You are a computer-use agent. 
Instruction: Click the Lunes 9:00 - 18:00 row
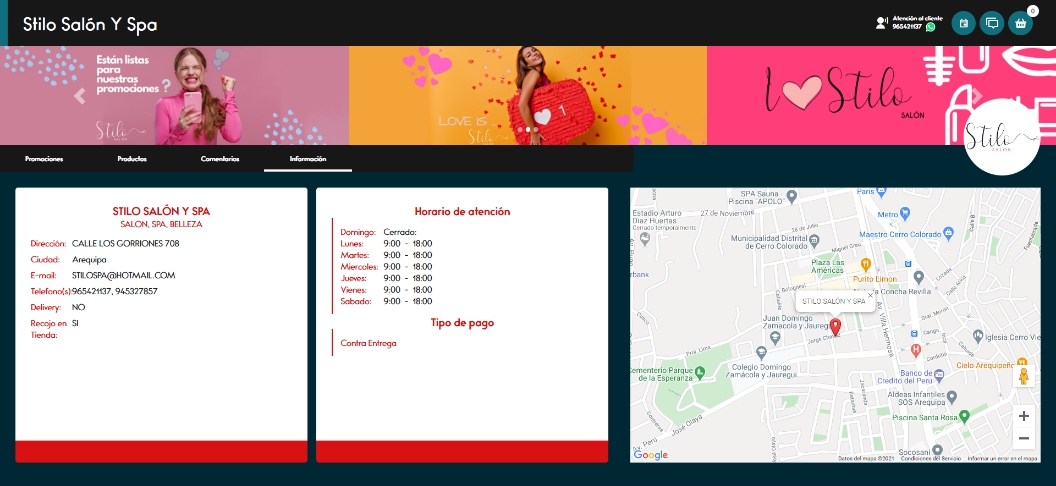[x=386, y=244]
